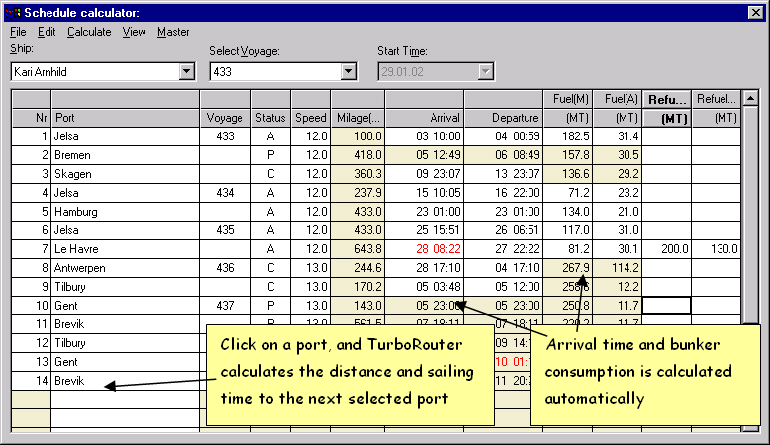Image resolution: width=770 pixels, height=445 pixels.
Task: Select port Gent in row 13
Action: coord(125,362)
